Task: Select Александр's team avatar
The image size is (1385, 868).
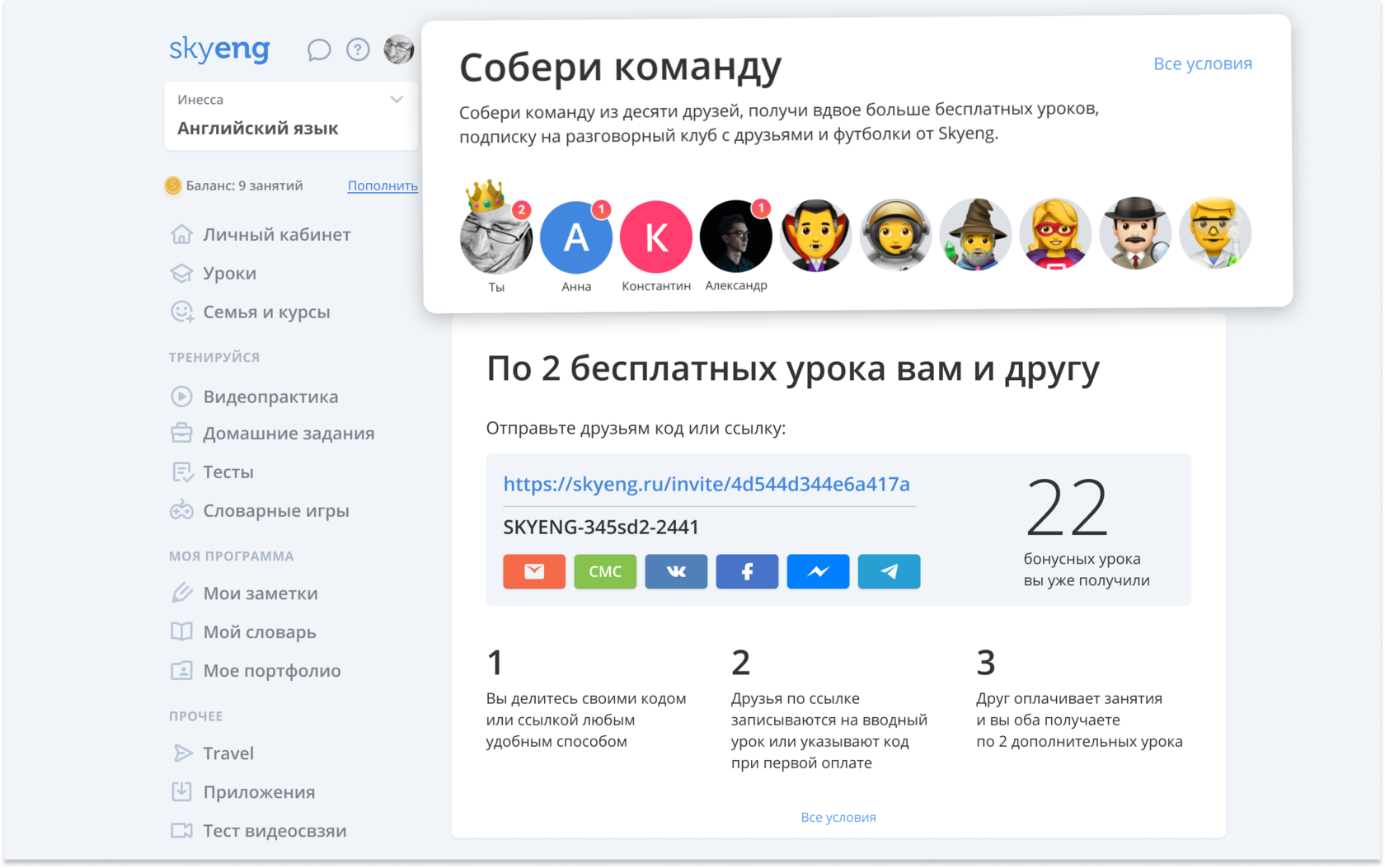Action: pyautogui.click(x=735, y=237)
